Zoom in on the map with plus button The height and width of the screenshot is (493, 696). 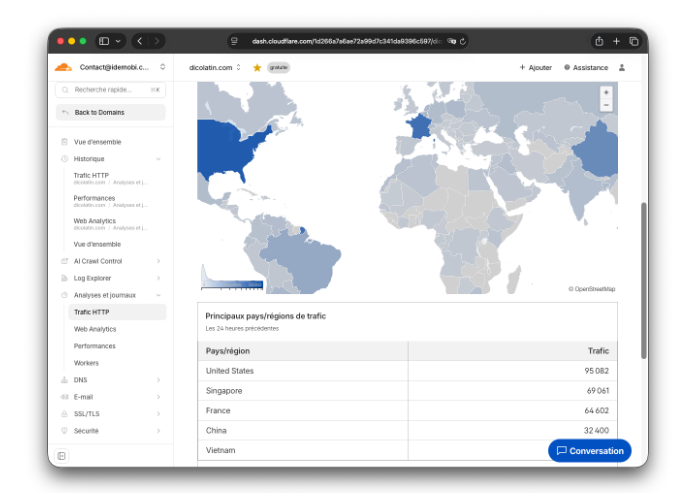[606, 92]
